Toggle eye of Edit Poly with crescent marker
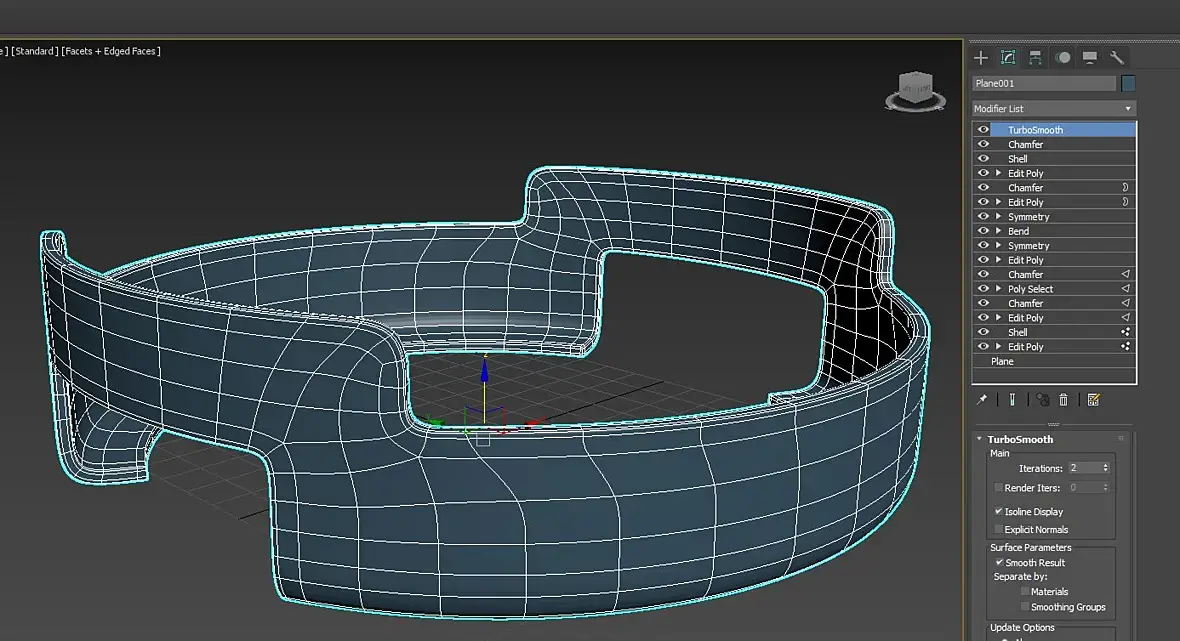 pos(983,202)
